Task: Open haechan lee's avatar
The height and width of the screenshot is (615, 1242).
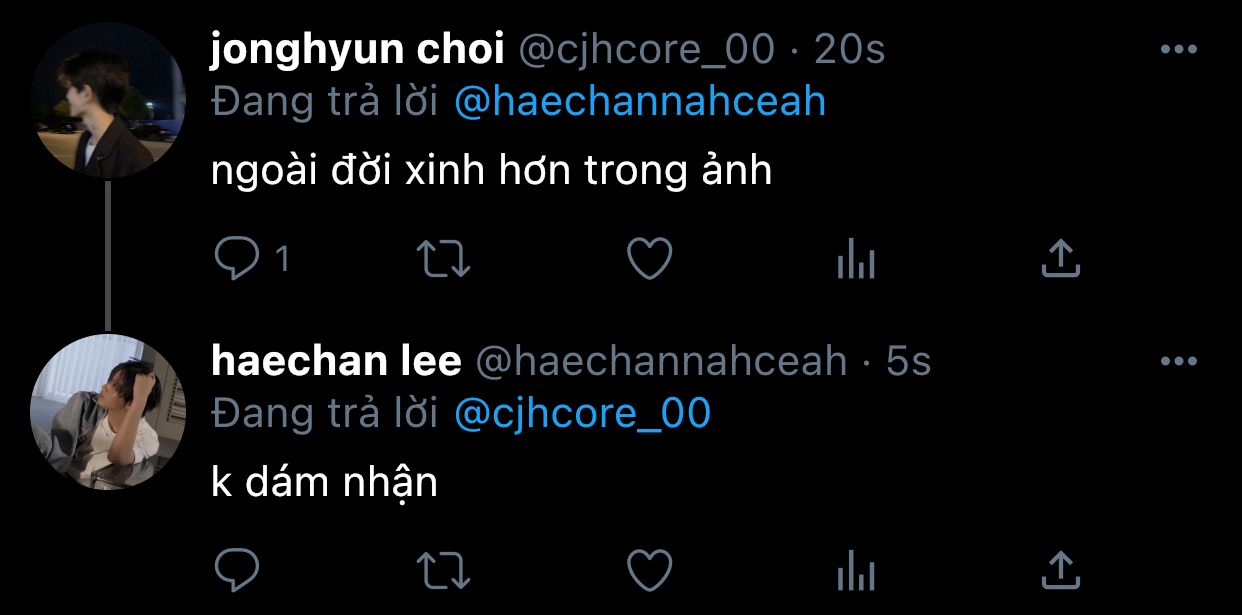Action: 108,412
